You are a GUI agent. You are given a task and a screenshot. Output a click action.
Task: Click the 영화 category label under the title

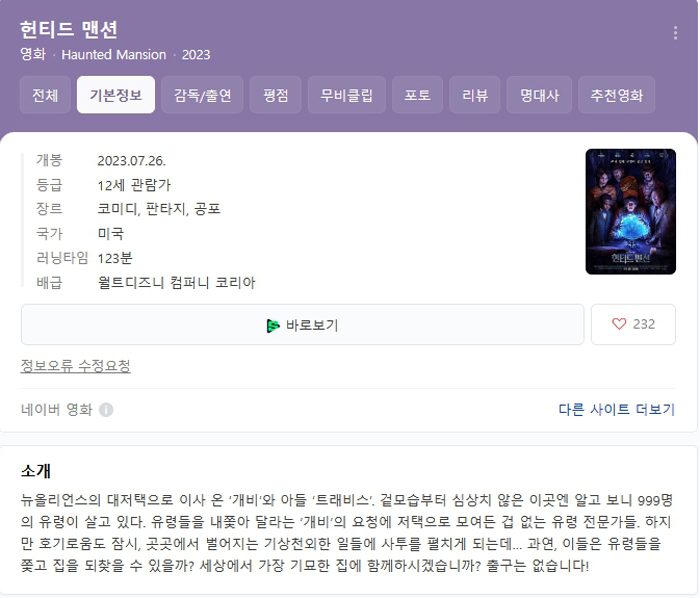[33, 55]
